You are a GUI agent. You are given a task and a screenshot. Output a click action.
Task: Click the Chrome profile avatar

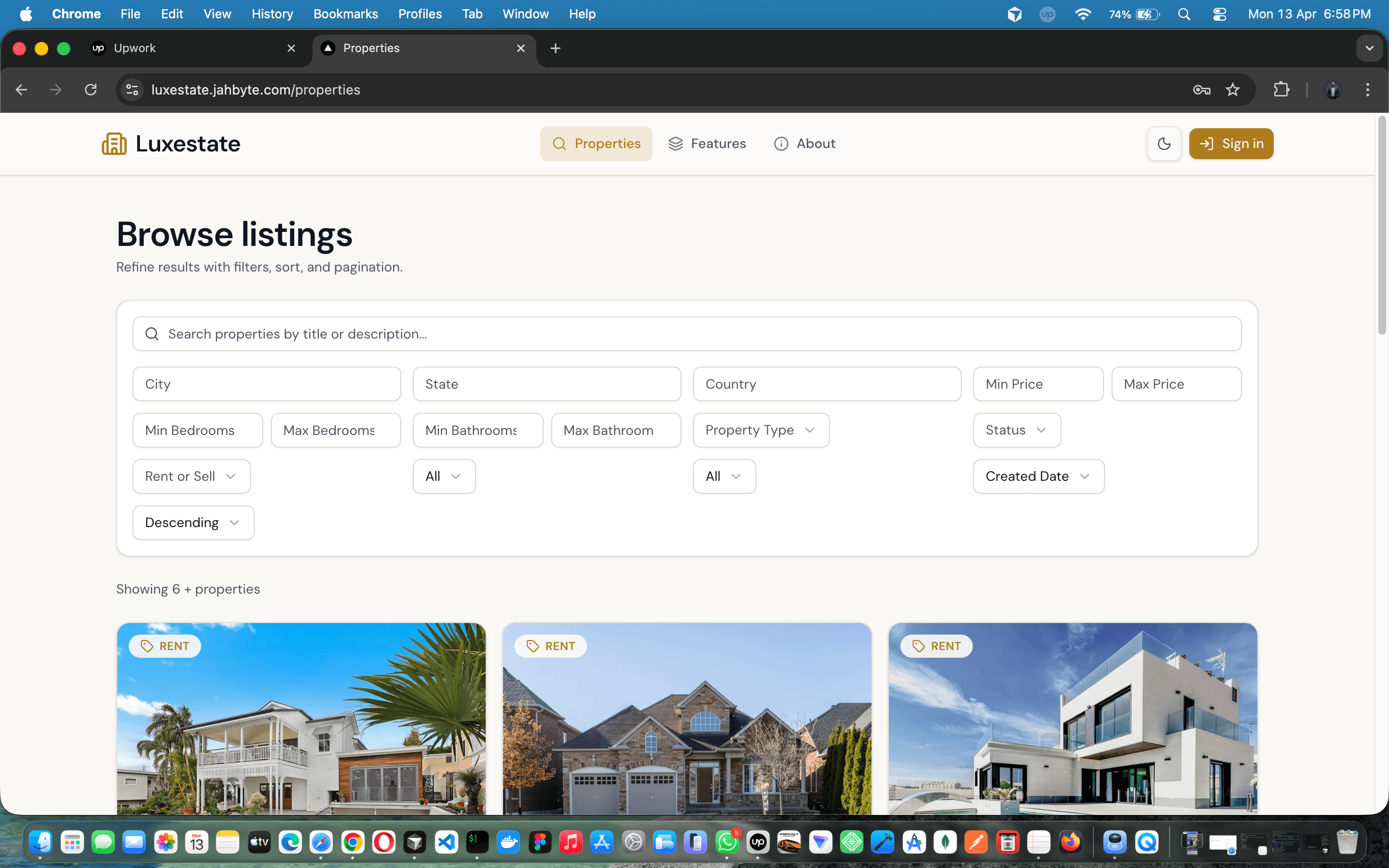tap(1333, 90)
